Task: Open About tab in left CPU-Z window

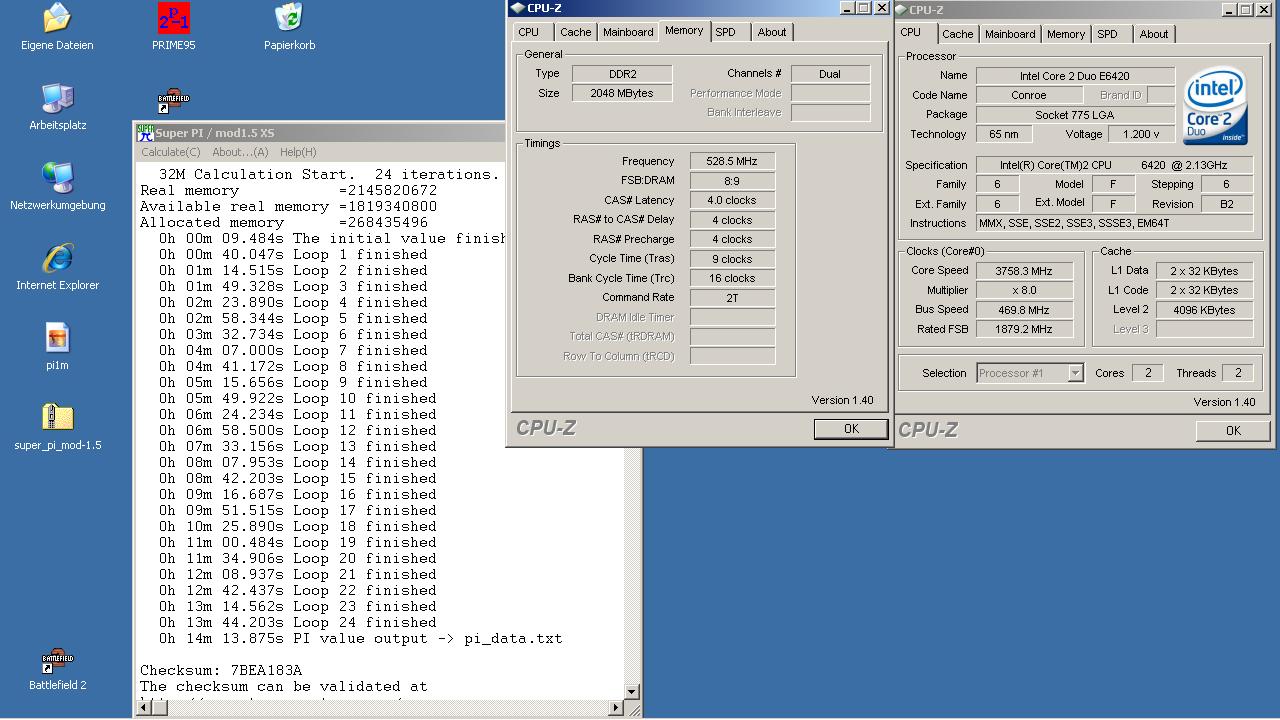Action: [x=772, y=32]
